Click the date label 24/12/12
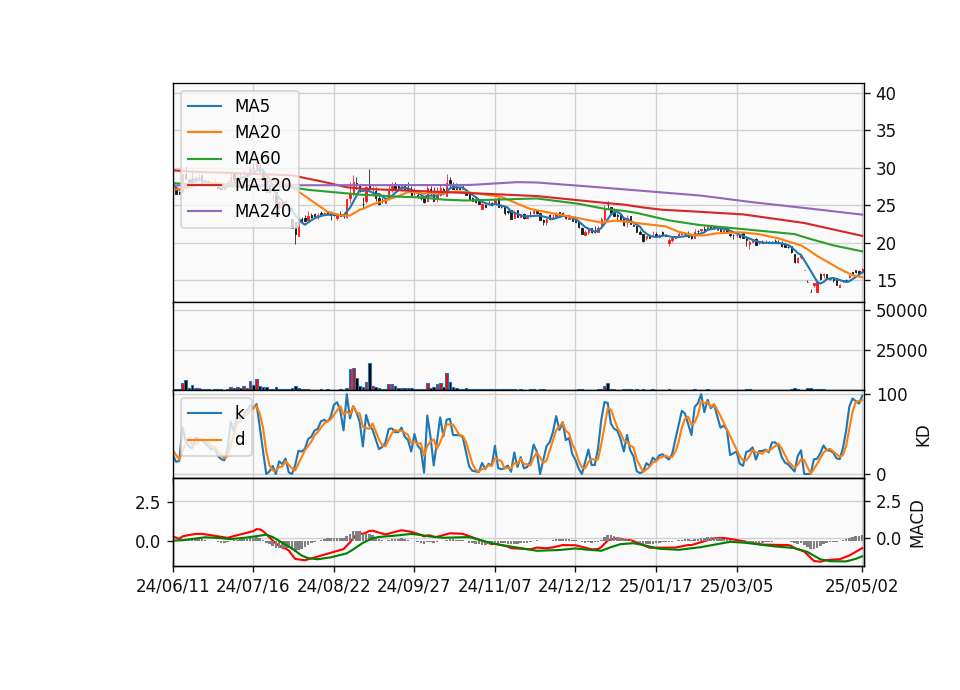 [x=575, y=586]
